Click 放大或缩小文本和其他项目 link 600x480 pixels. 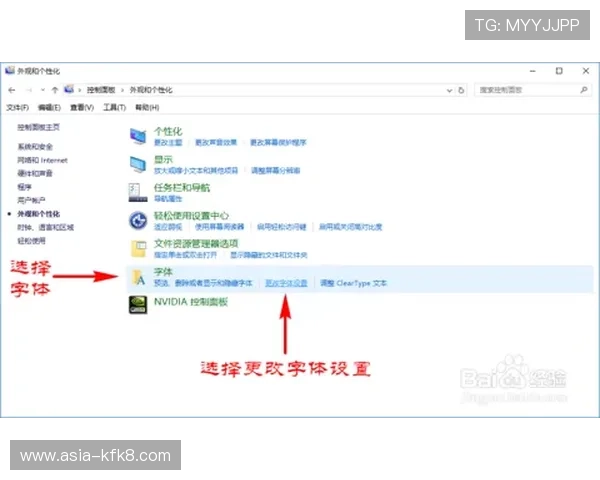click(x=196, y=170)
